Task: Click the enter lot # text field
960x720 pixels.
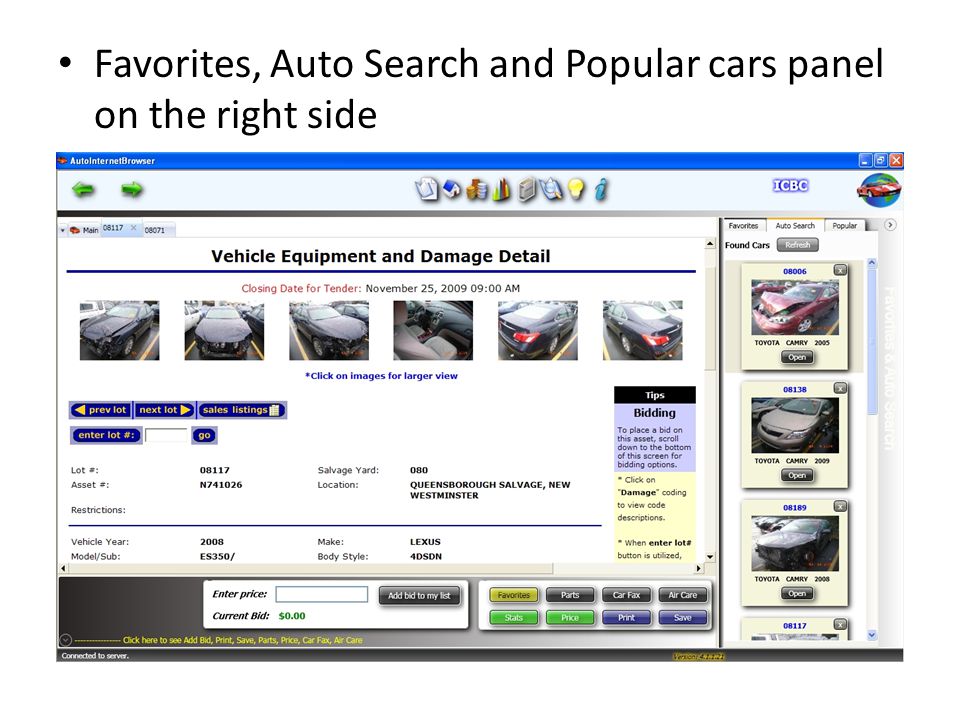Action: tap(166, 435)
